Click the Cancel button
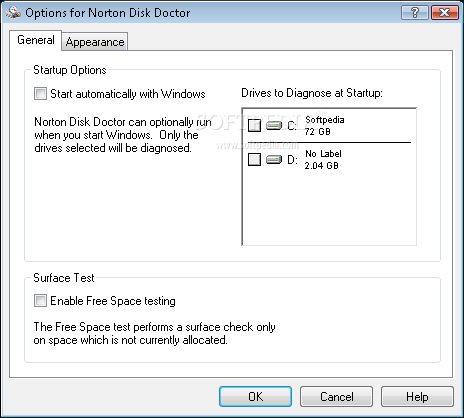This screenshot has height=418, width=464. tap(336, 397)
